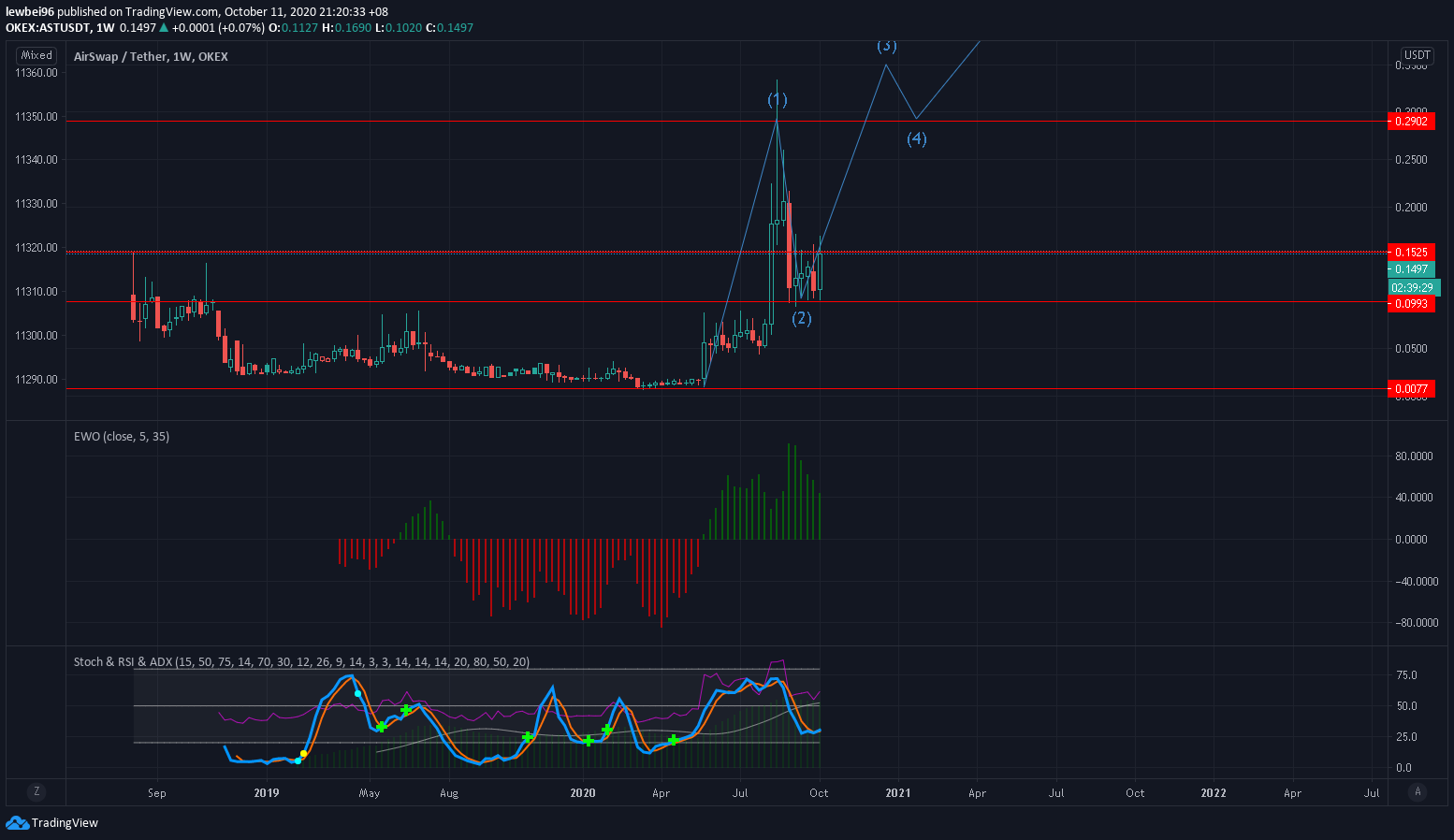Click the 80.0000 EWO axis value
The image size is (1454, 840).
pyautogui.click(x=1414, y=456)
